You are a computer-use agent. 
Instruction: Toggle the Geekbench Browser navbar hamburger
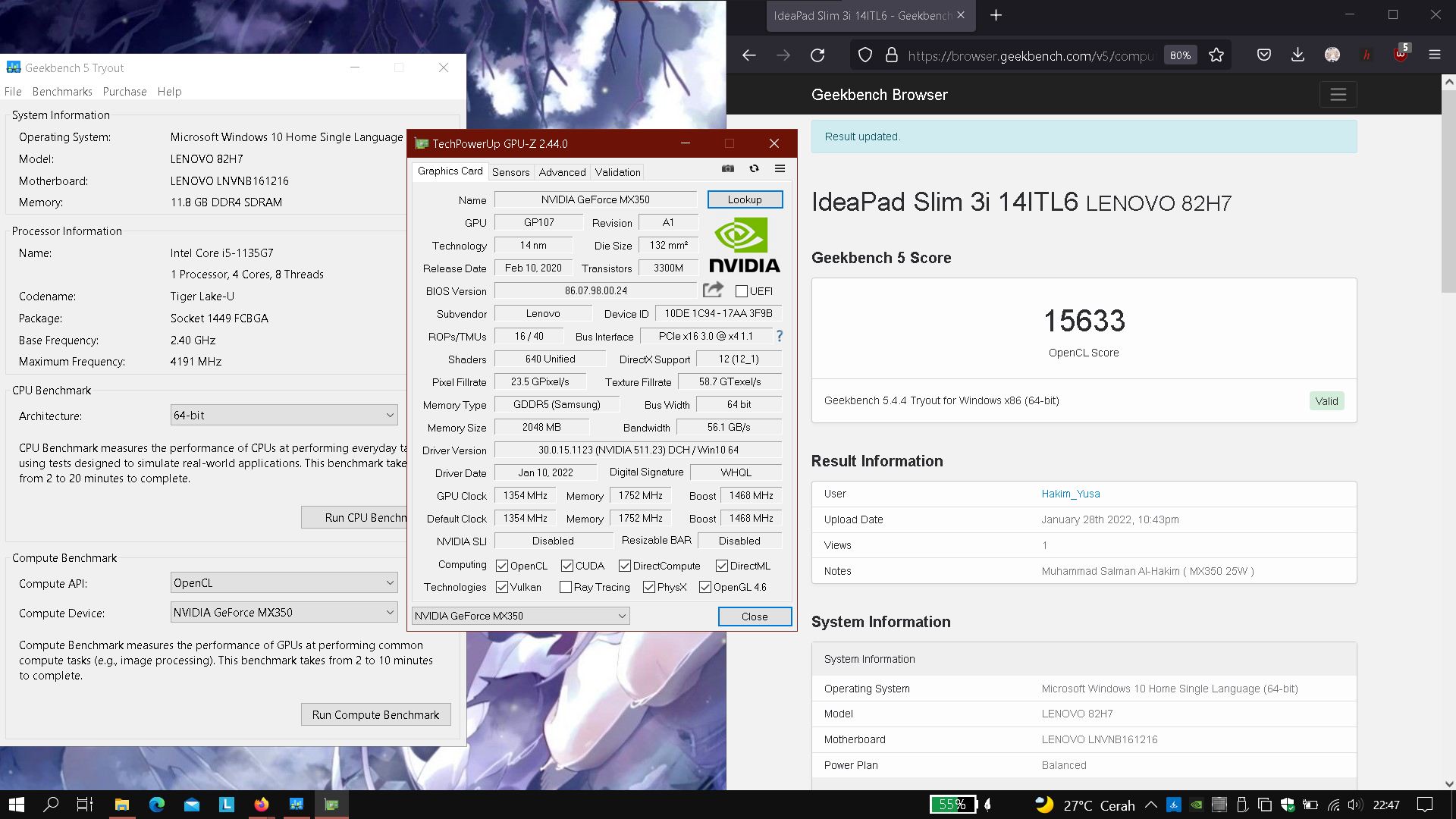pyautogui.click(x=1338, y=95)
